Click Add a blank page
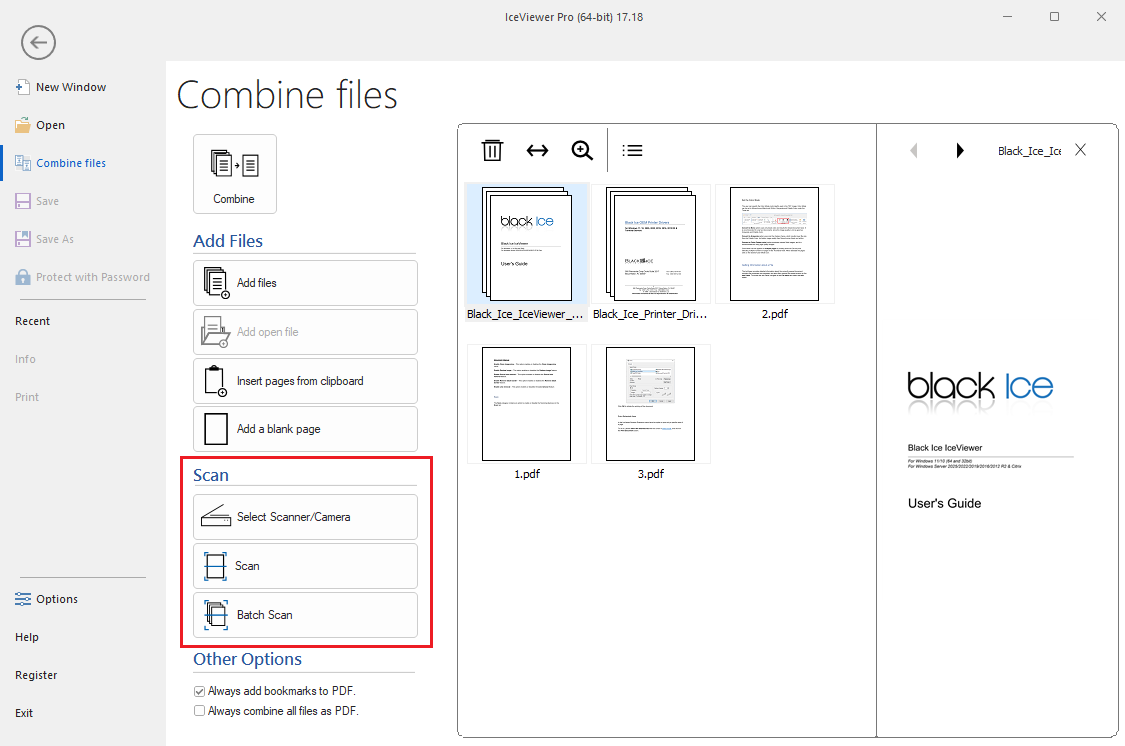1125x746 pixels. click(305, 429)
